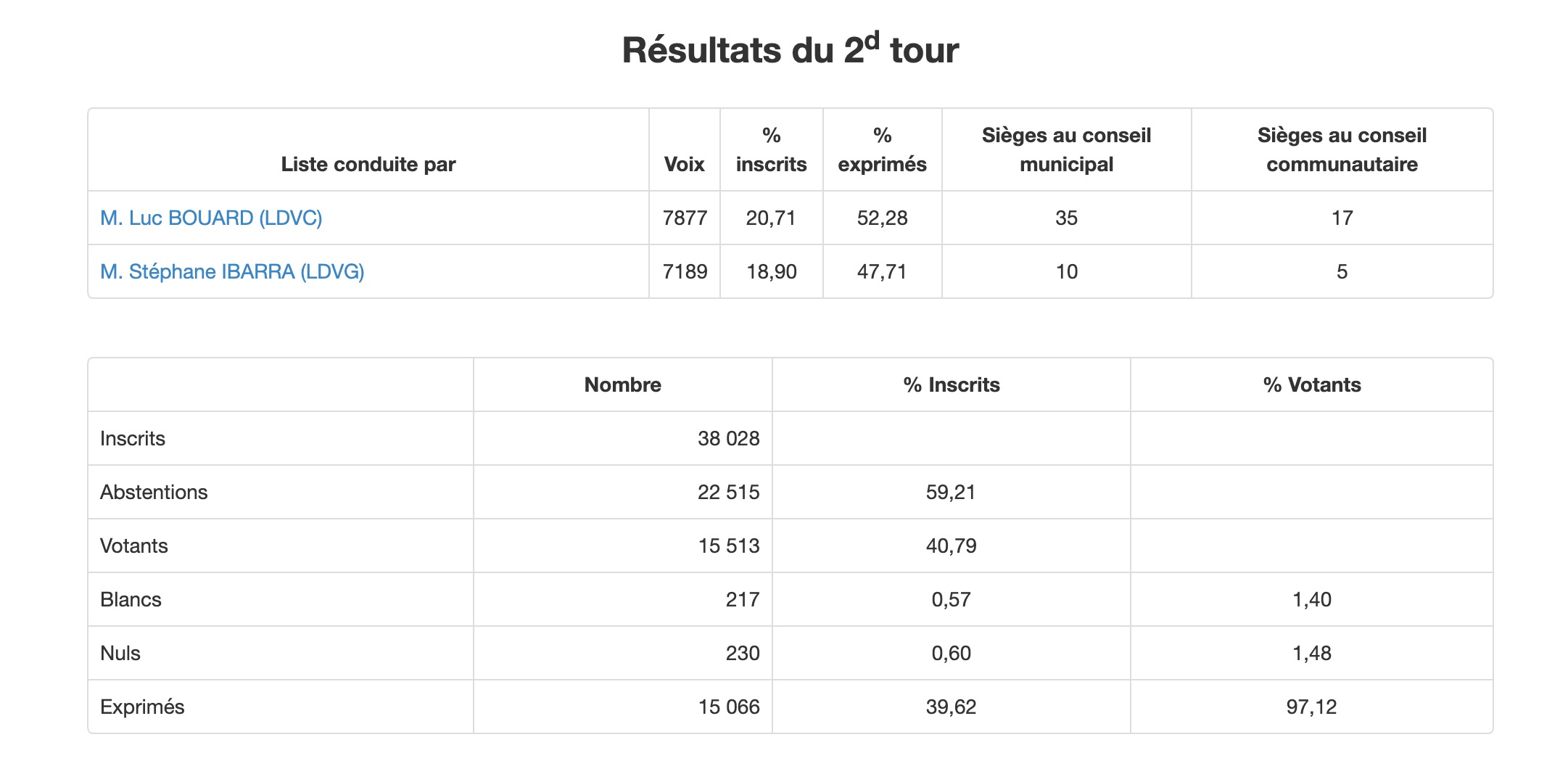Open the M. Luc BOUARD (LDVC) link
Viewport: 1568px width, 782px height.
click(x=211, y=218)
